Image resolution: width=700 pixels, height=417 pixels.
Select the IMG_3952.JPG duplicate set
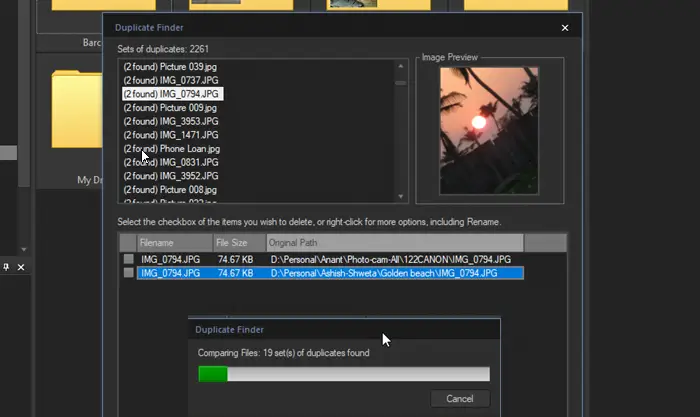pos(171,176)
